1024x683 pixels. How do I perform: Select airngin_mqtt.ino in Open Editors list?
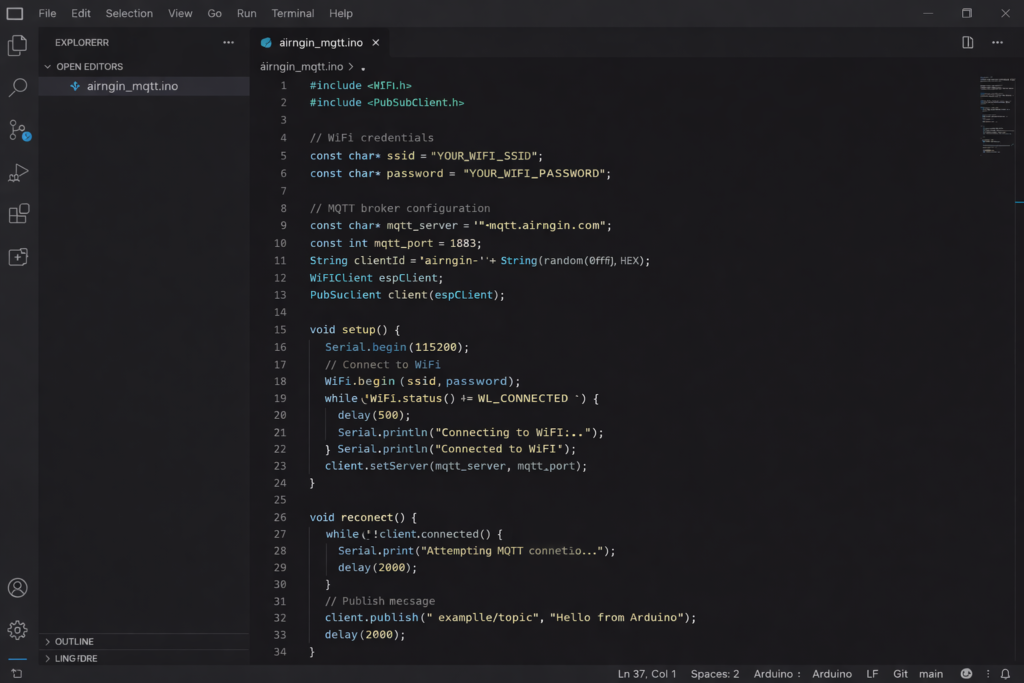(x=132, y=86)
